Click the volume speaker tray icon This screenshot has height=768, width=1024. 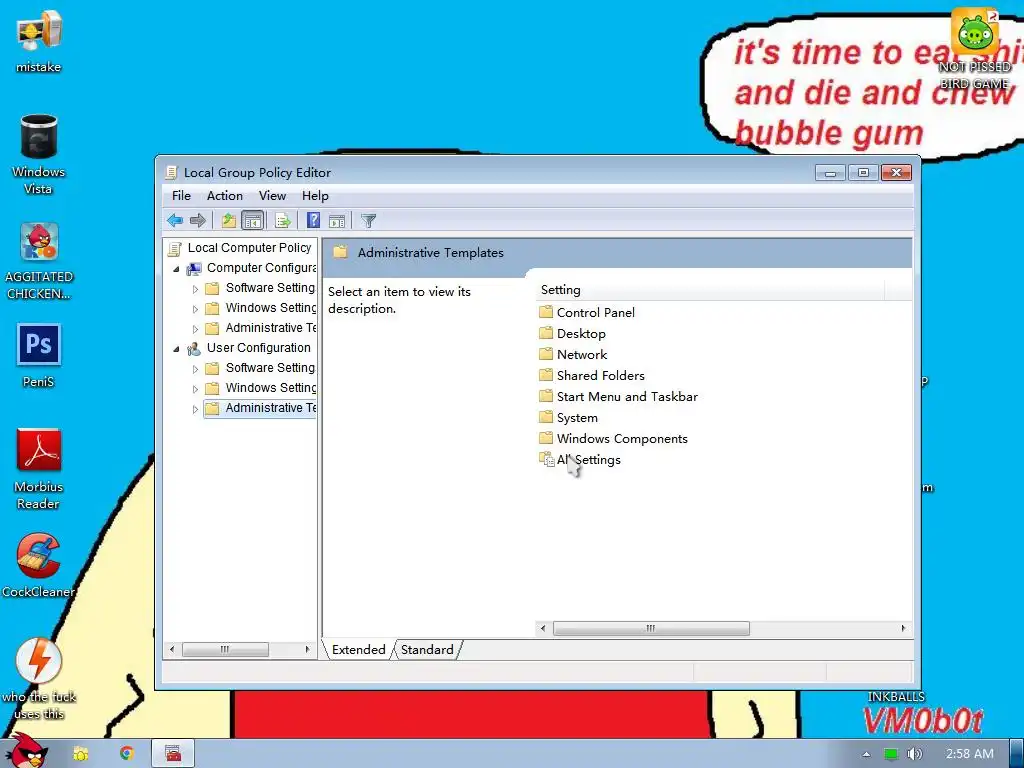pos(914,754)
